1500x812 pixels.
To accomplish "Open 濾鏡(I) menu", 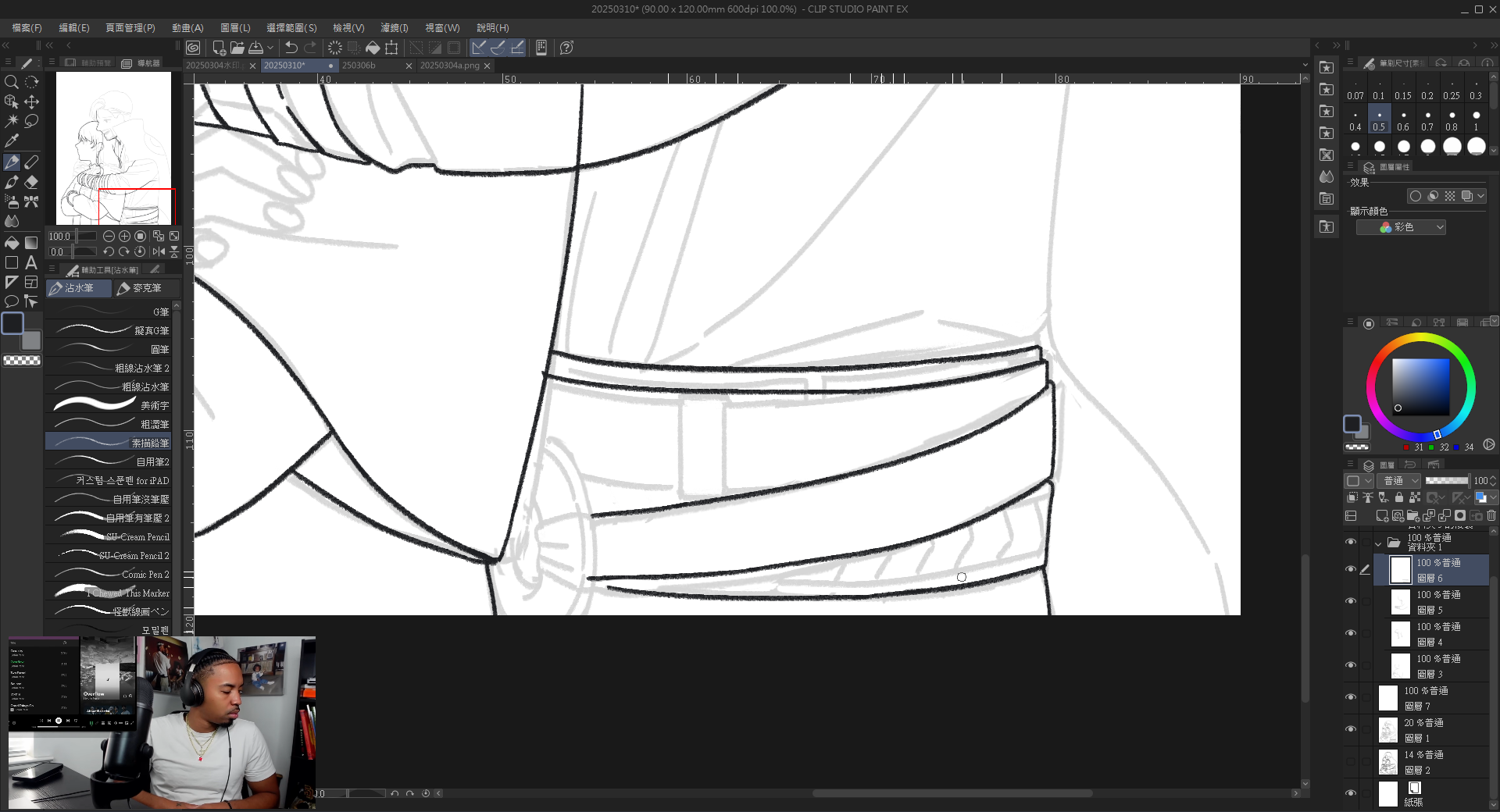I will (394, 27).
